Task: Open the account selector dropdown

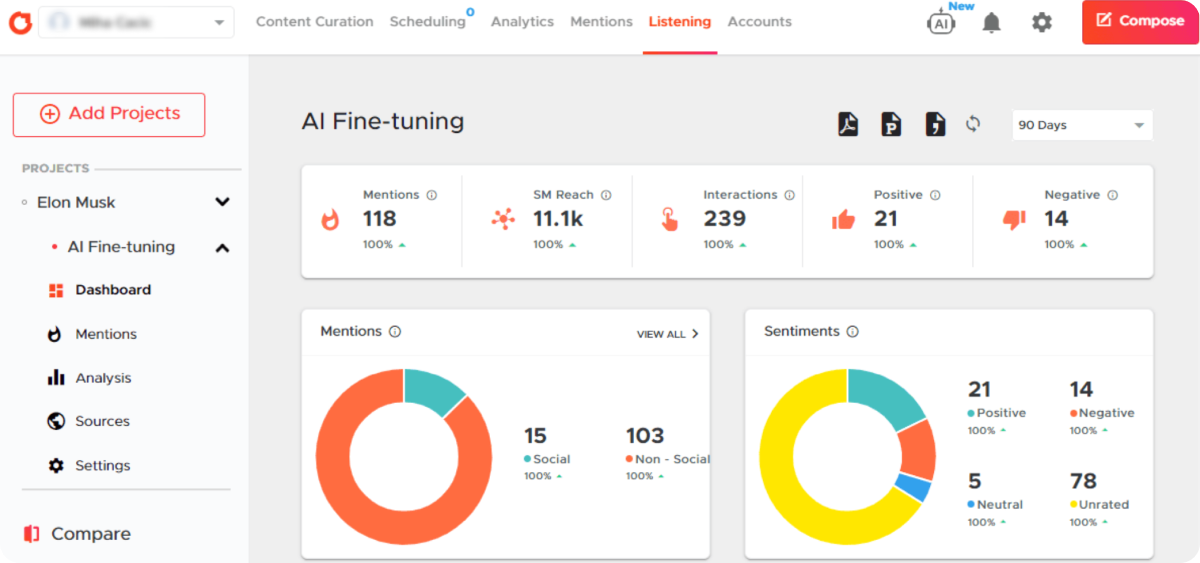Action: [136, 22]
